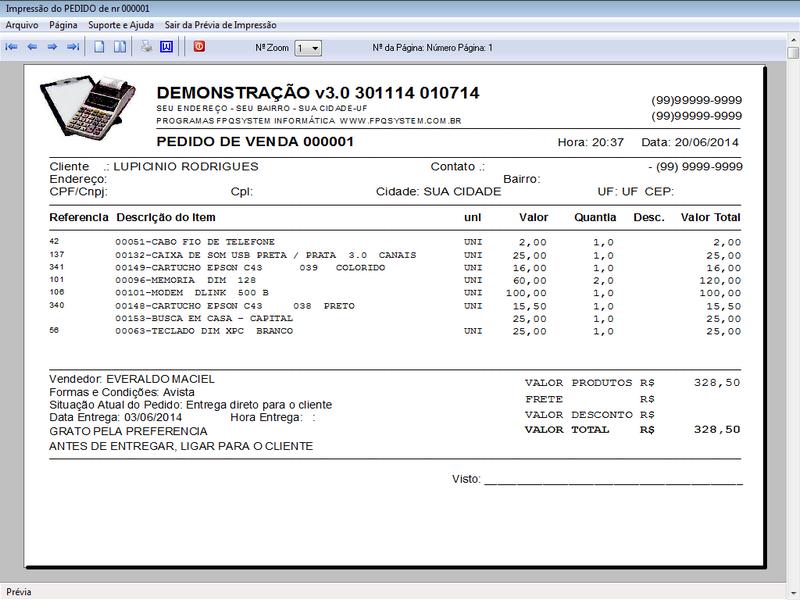Export the report using the Word icon
The image size is (800, 600).
(x=167, y=44)
